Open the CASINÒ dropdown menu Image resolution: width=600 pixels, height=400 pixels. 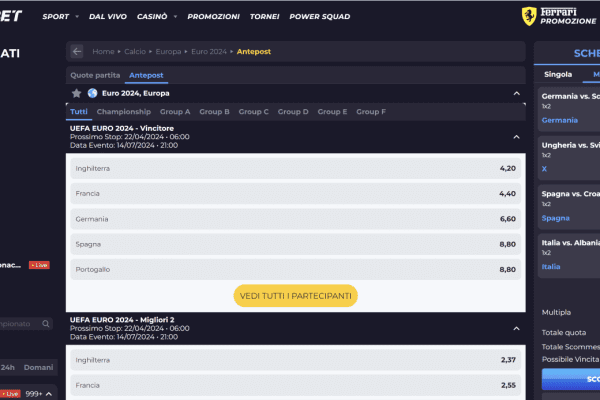(157, 16)
